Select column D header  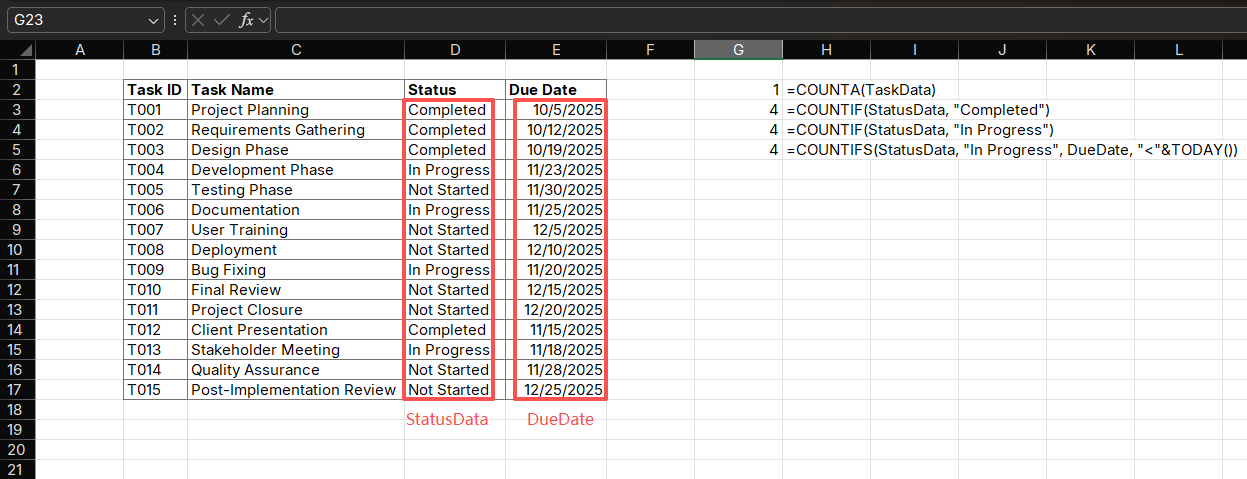pos(455,50)
